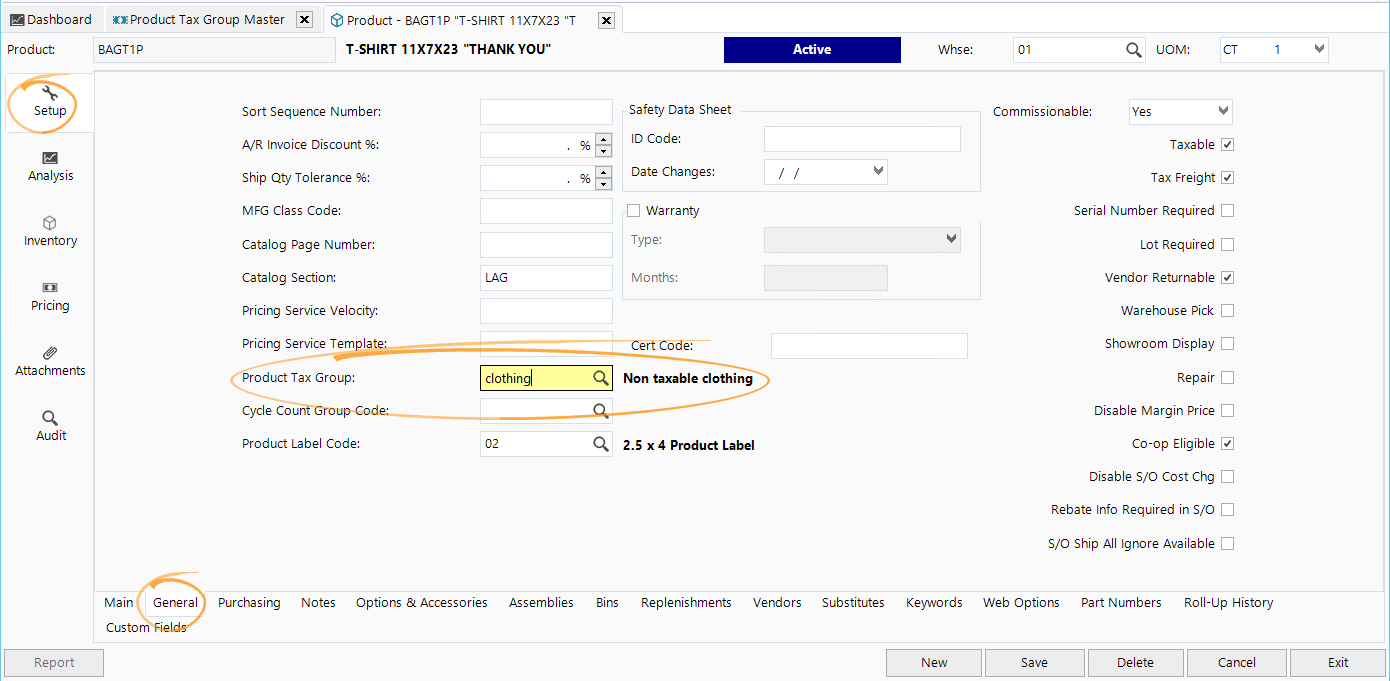The image size is (1390, 681).
Task: Switch to the Purchasing tab
Action: pyautogui.click(x=249, y=602)
